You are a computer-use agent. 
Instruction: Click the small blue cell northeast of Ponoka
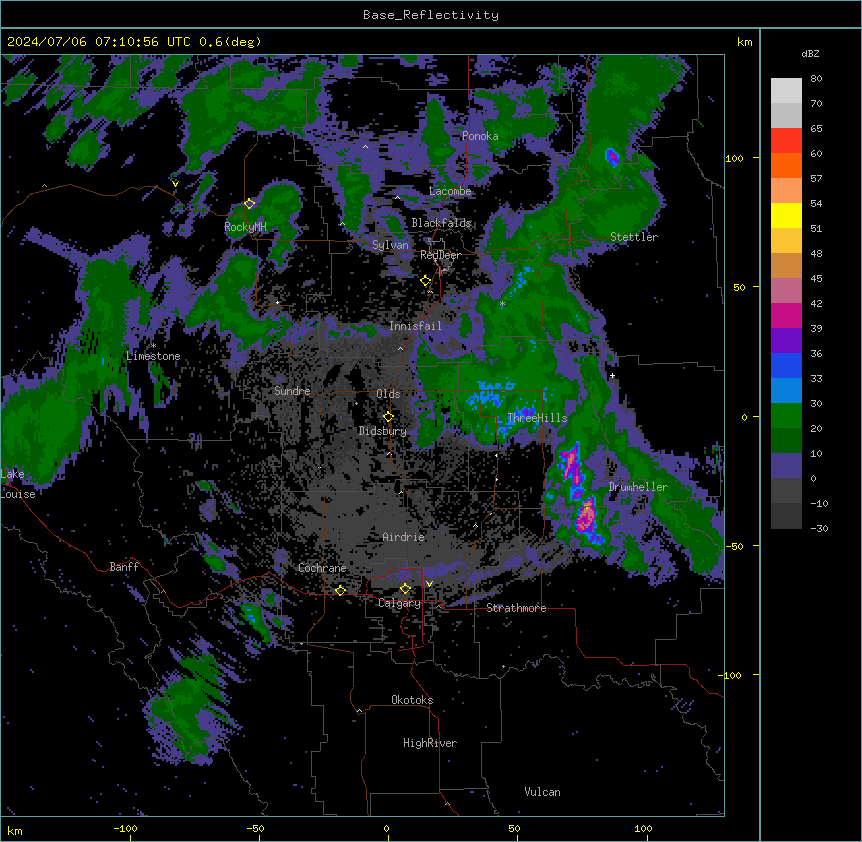611,157
